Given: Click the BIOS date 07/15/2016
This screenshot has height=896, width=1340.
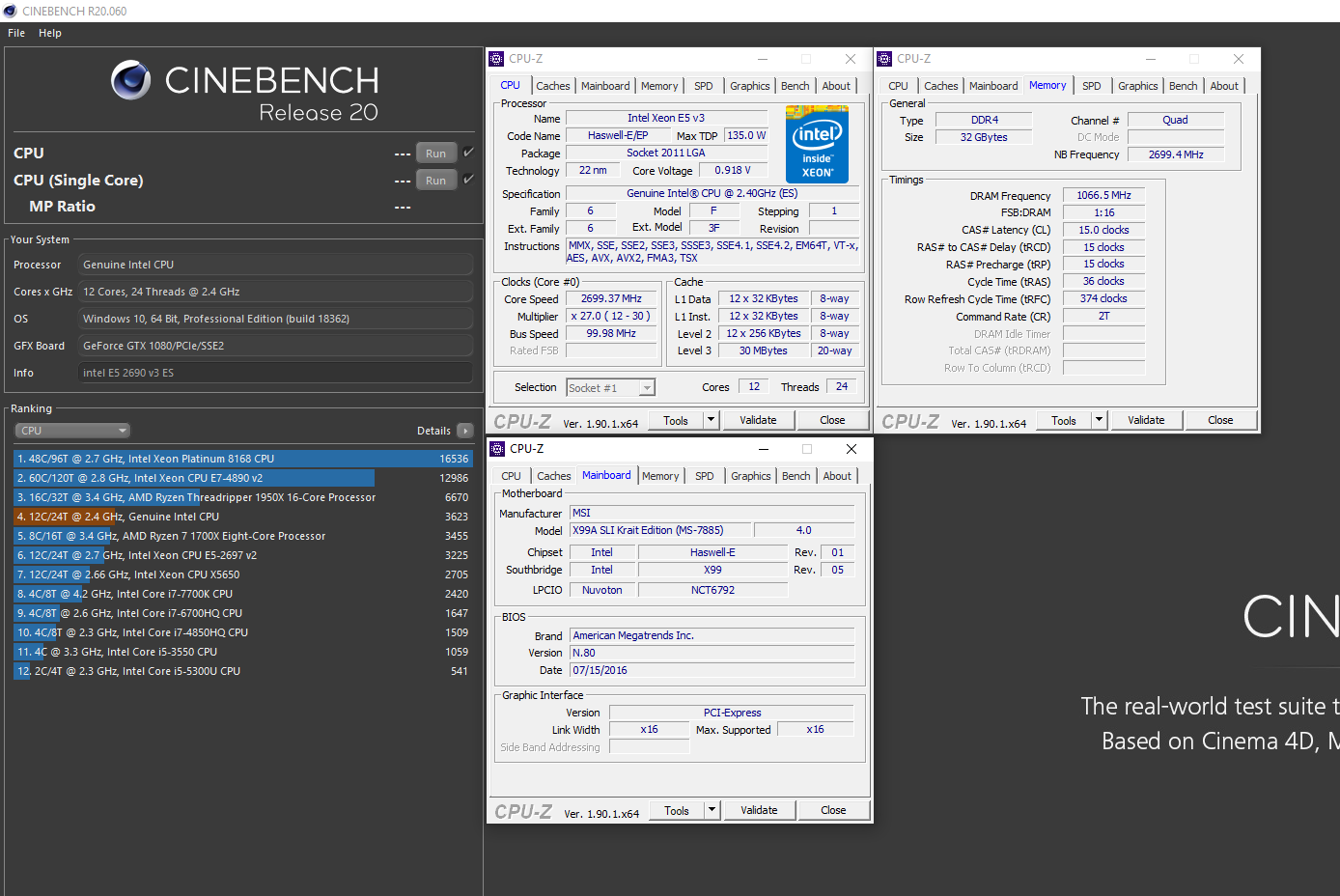Looking at the screenshot, I should [712, 670].
